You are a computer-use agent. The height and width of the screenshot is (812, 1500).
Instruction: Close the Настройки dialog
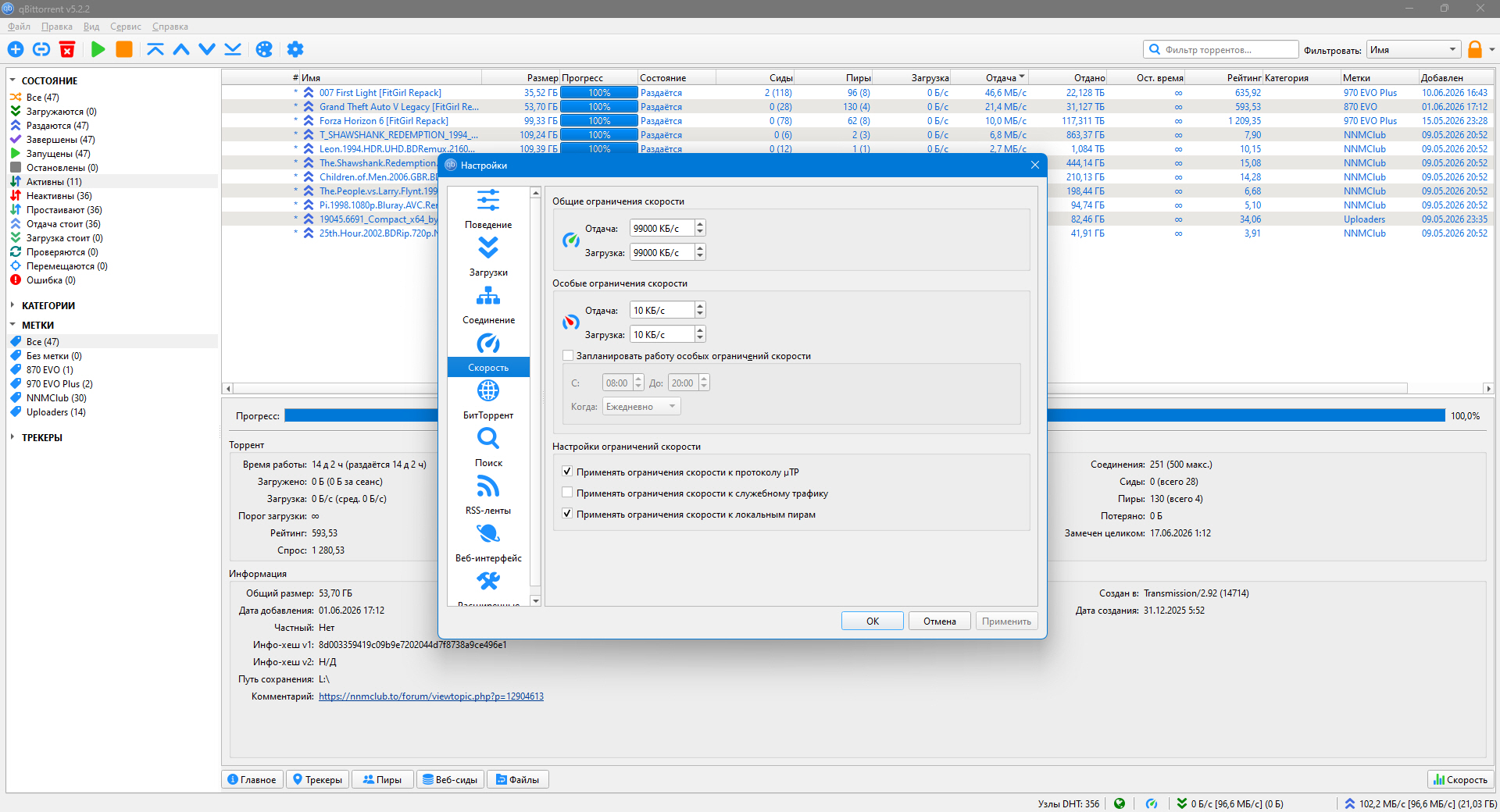pos(1035,165)
